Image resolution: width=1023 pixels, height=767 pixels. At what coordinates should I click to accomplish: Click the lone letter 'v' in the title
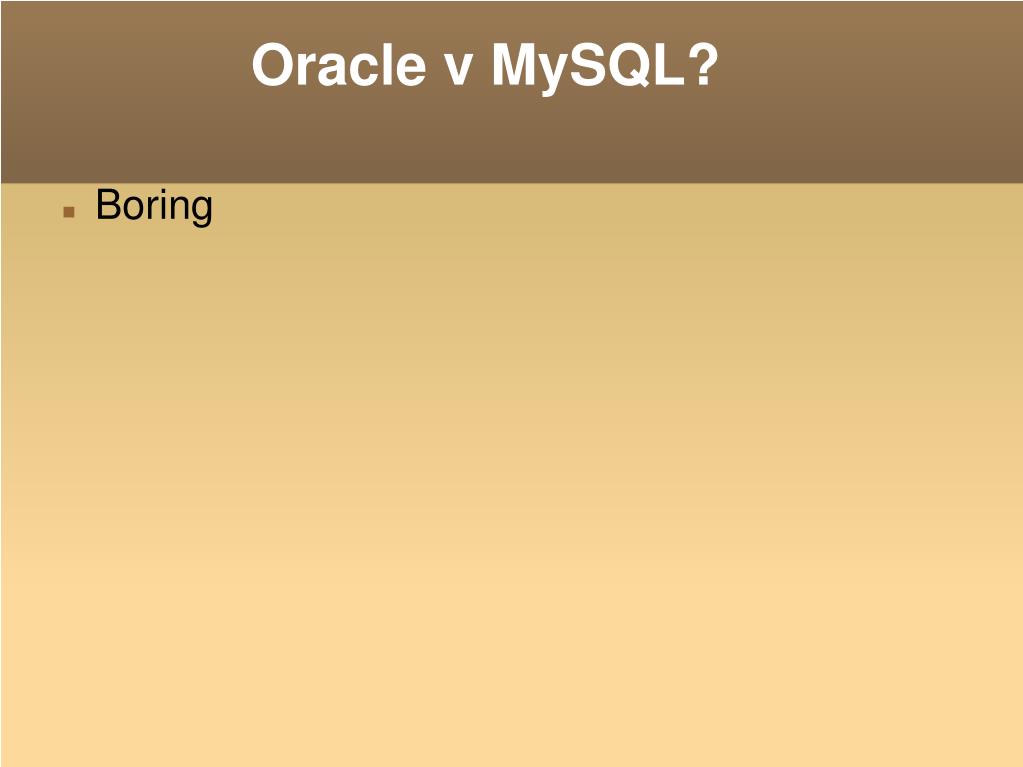(458, 70)
